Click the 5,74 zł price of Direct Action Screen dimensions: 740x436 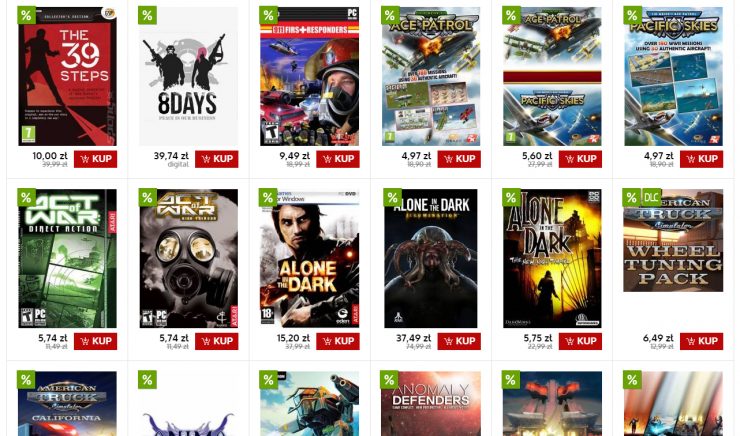click(x=53, y=338)
